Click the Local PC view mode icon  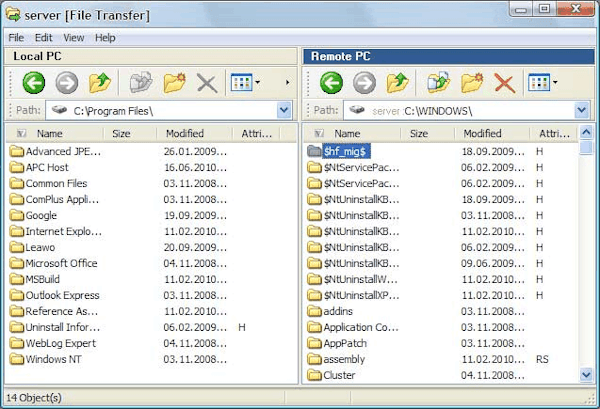242,82
